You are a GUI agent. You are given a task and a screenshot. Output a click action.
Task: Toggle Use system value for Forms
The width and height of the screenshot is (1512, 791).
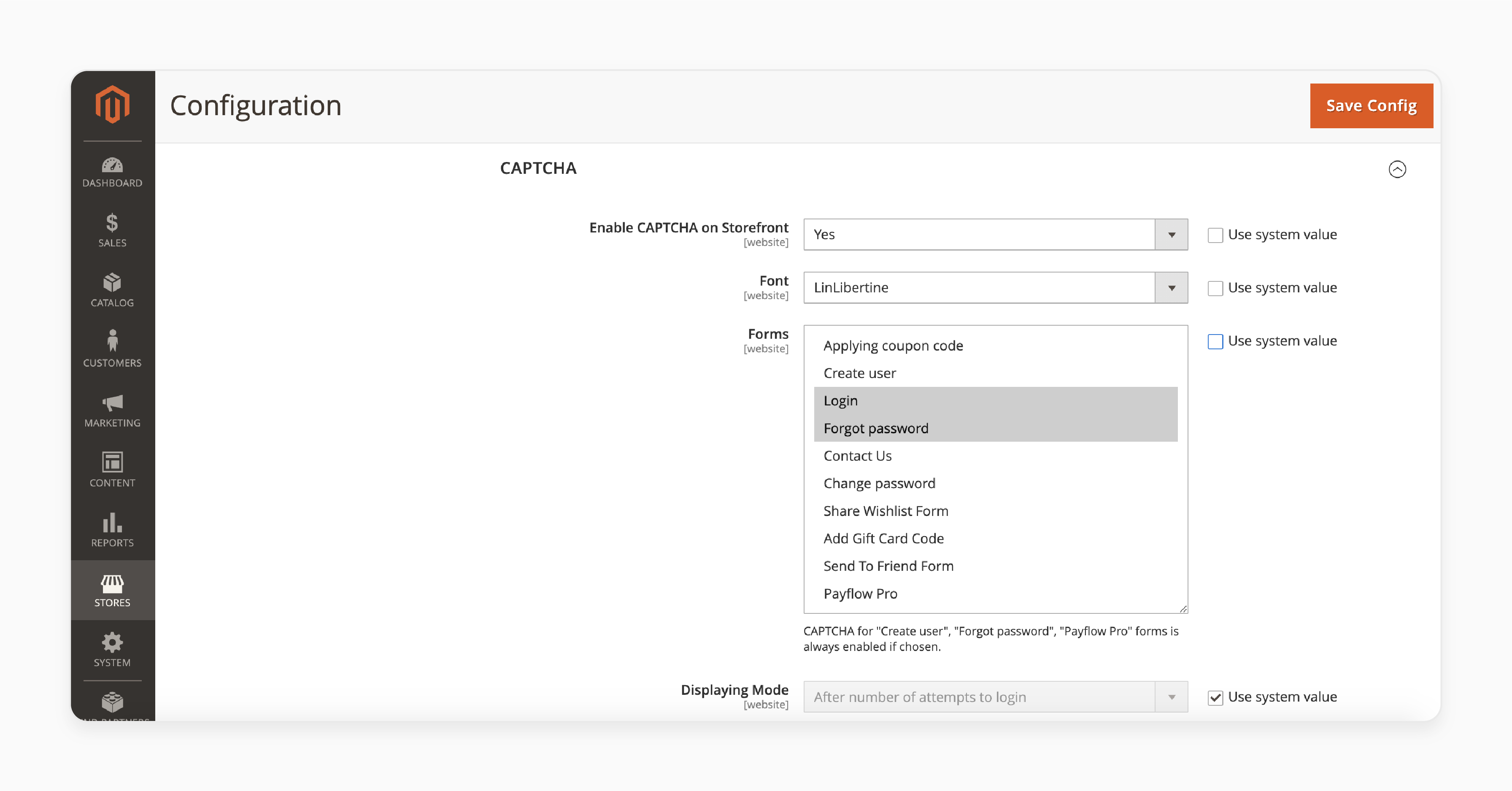(x=1215, y=340)
